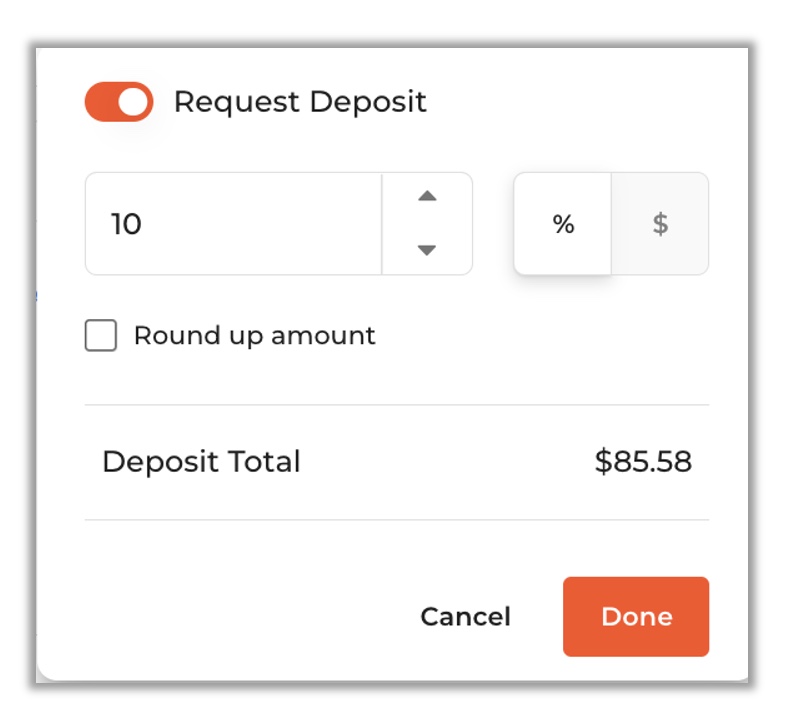Click the Done button
Viewport: 794px width, 716px height.
pos(636,617)
